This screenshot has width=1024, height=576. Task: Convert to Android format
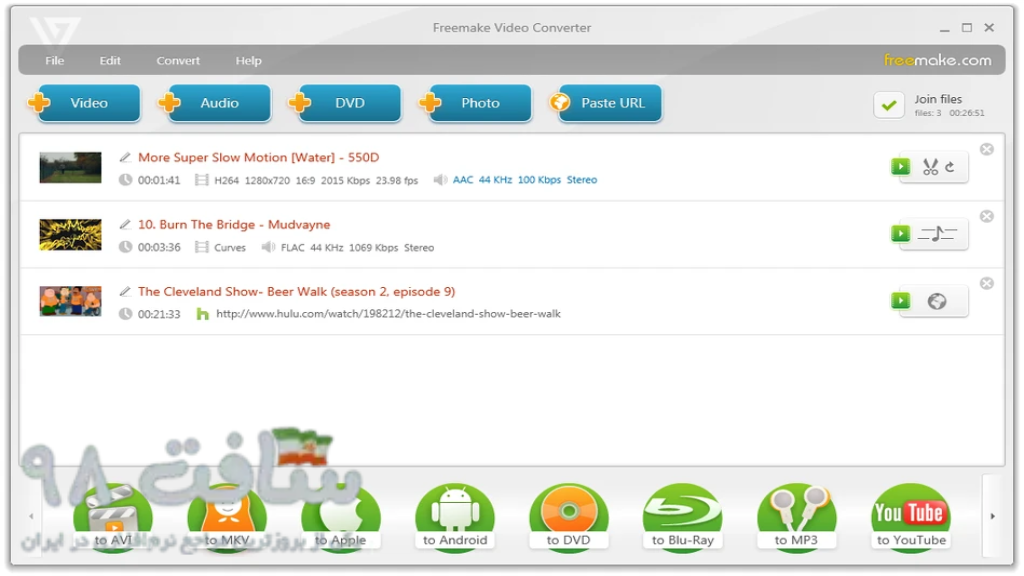pyautogui.click(x=455, y=518)
